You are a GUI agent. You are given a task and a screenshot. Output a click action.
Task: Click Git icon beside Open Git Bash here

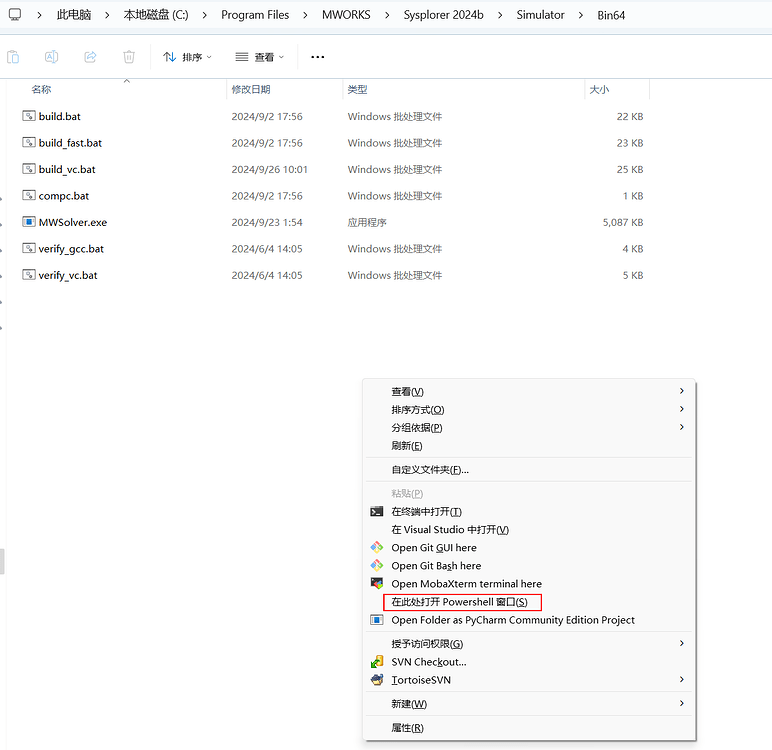click(377, 565)
